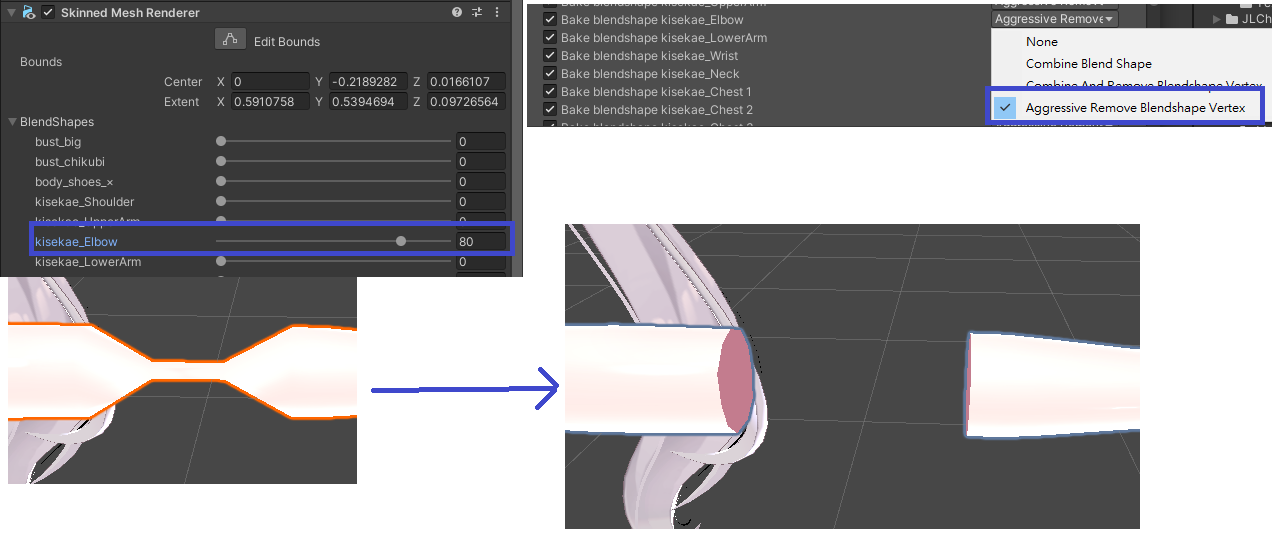Click the JLCh folder icon

(1232, 19)
